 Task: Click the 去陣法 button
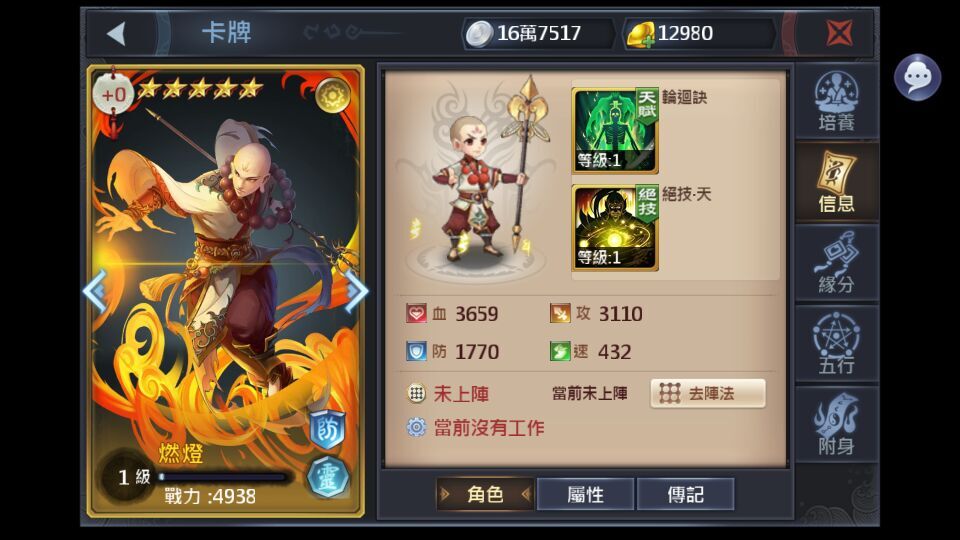(x=708, y=393)
